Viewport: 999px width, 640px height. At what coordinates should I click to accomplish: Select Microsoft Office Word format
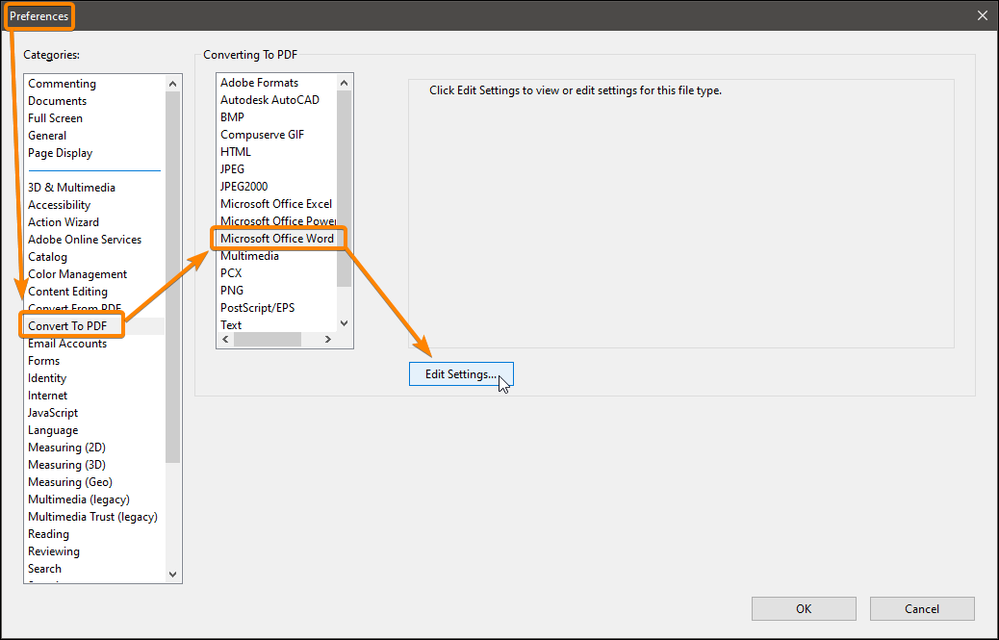point(277,238)
